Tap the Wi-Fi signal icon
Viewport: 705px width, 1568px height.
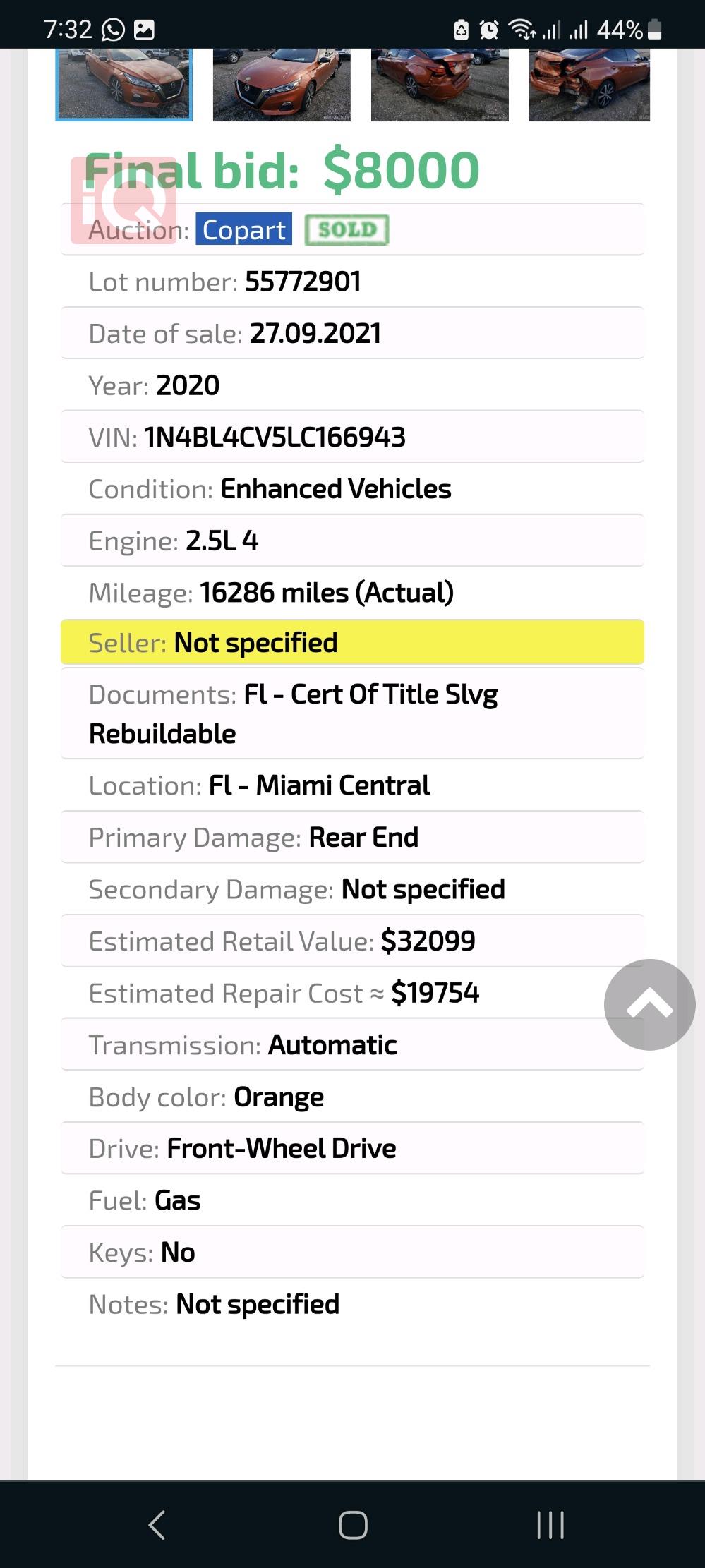tap(521, 29)
